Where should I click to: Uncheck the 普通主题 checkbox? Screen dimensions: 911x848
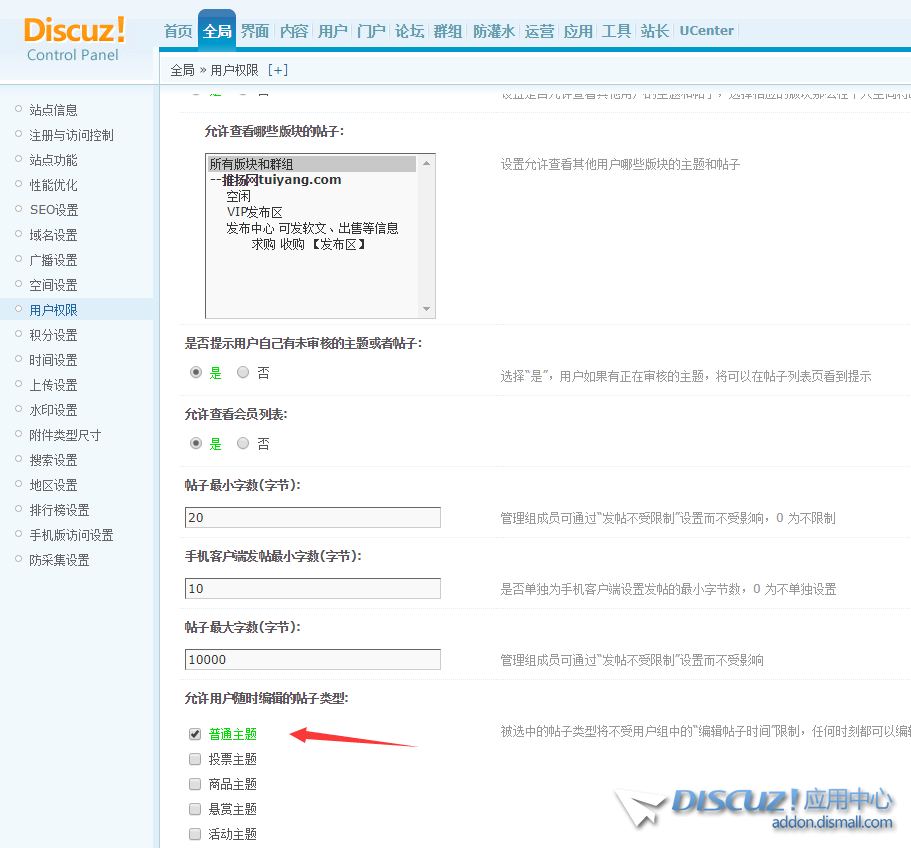click(x=195, y=734)
